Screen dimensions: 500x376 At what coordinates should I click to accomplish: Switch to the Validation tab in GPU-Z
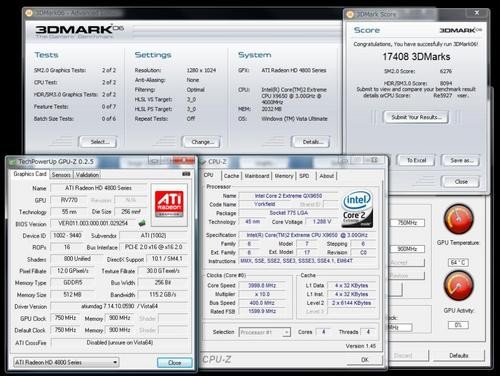[87, 175]
